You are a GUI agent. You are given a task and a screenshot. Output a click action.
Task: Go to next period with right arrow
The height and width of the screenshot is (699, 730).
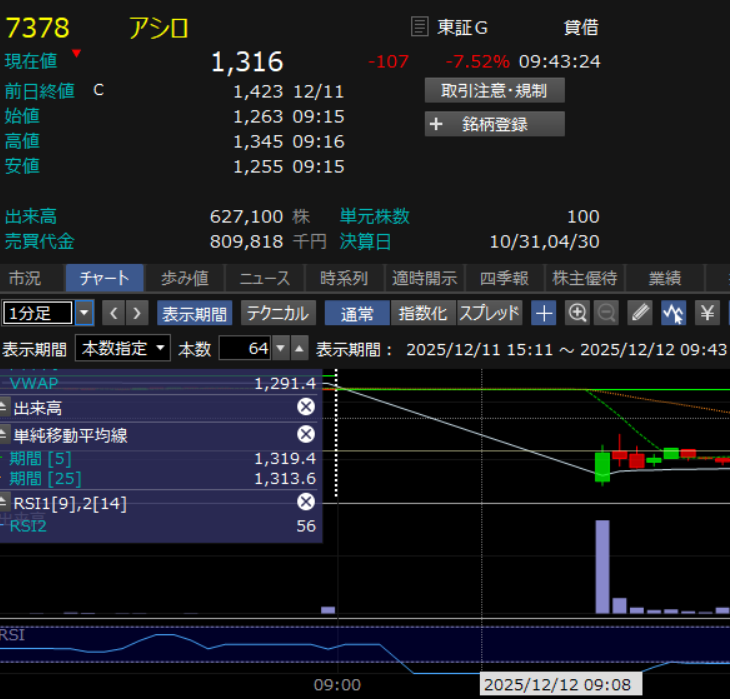(x=137, y=313)
